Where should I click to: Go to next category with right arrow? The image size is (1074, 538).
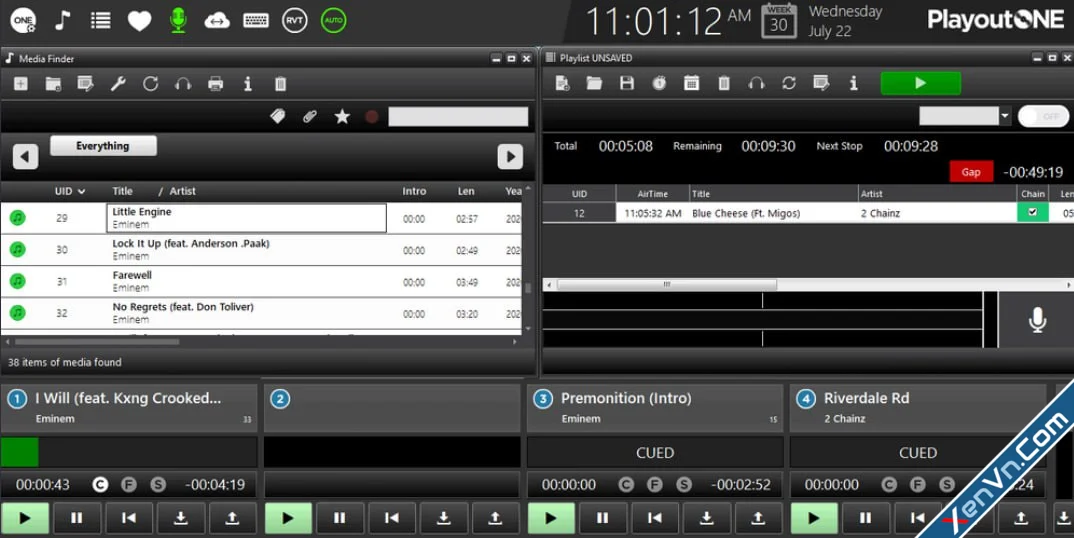click(510, 156)
